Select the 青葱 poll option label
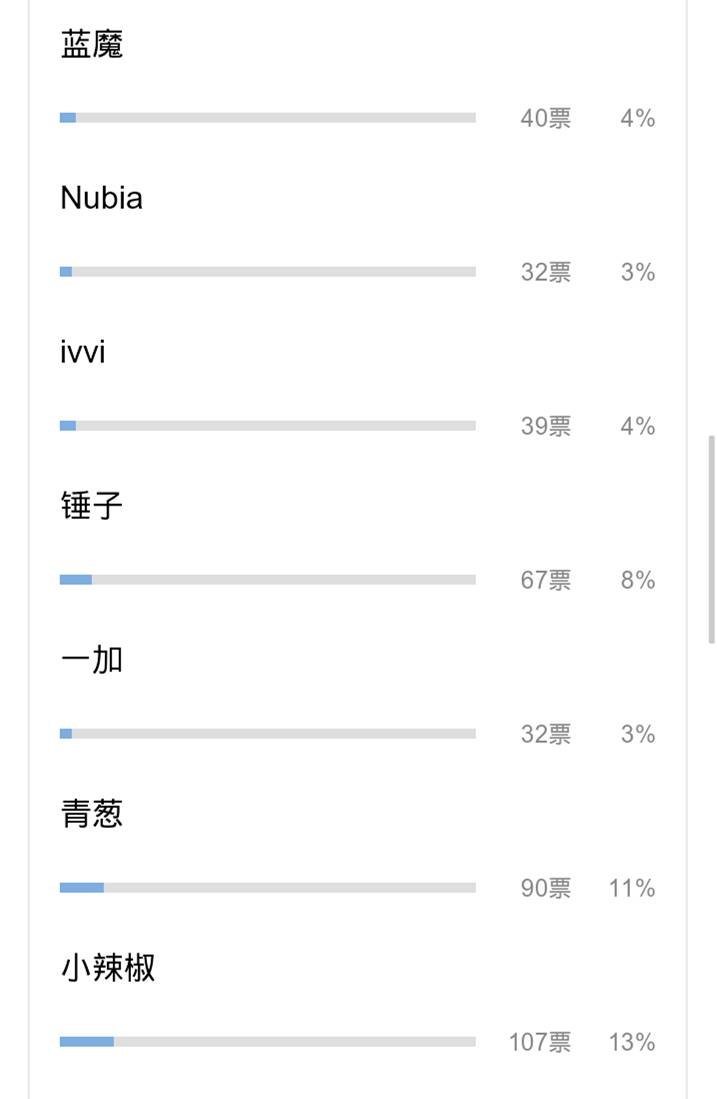This screenshot has height=1099, width=717. pos(92,814)
